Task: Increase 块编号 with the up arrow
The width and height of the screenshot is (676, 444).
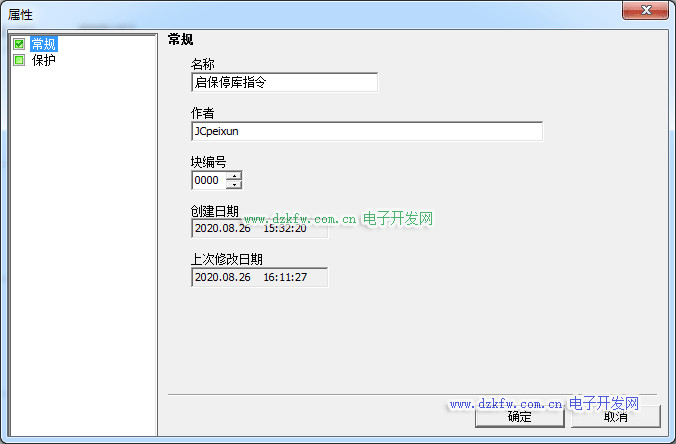Action: pos(234,177)
